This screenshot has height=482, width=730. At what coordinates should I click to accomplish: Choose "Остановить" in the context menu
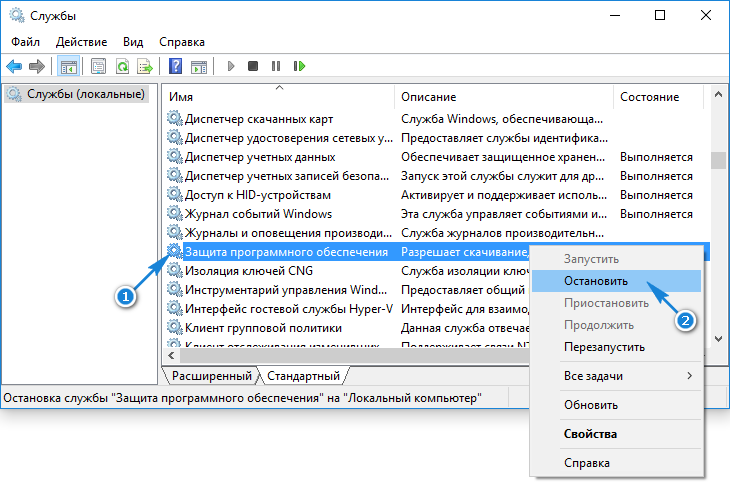click(598, 282)
